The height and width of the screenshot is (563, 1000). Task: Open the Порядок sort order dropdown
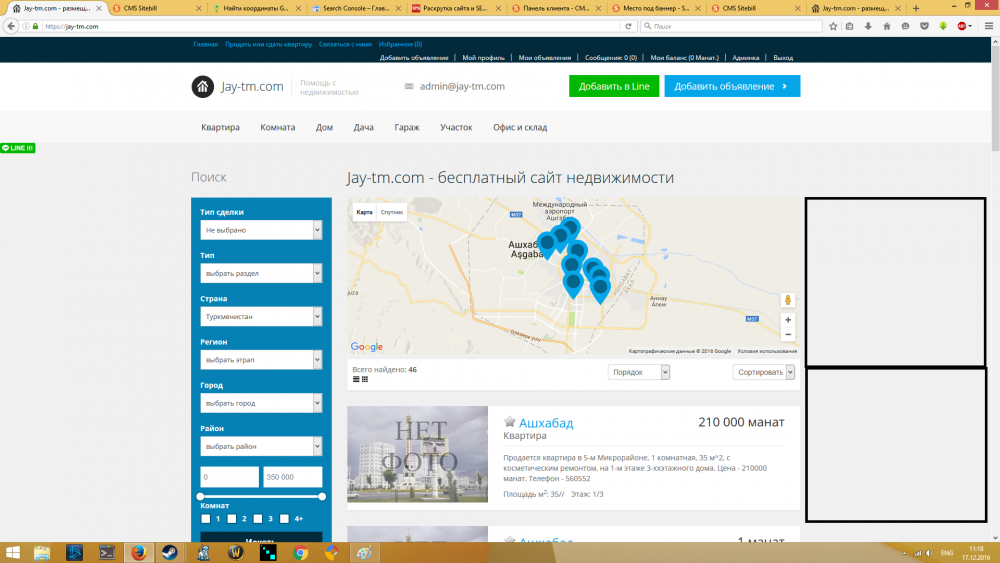click(638, 372)
